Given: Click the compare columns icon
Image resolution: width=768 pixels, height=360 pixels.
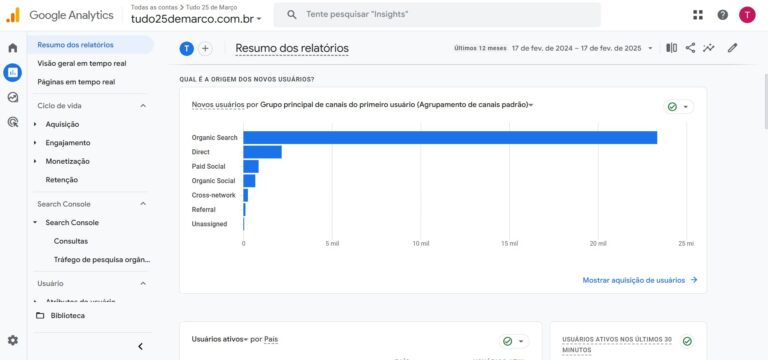Looking at the screenshot, I should point(672,48).
